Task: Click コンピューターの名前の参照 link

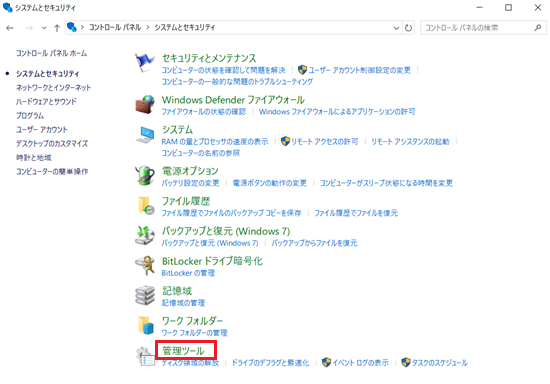Action: coord(201,153)
